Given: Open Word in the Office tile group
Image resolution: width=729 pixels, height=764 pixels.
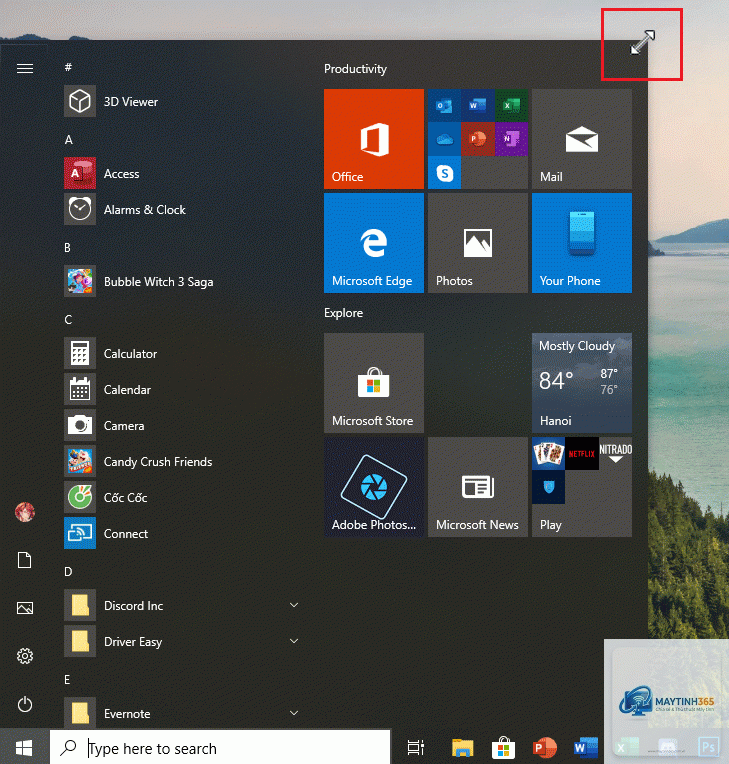Looking at the screenshot, I should point(478,105).
